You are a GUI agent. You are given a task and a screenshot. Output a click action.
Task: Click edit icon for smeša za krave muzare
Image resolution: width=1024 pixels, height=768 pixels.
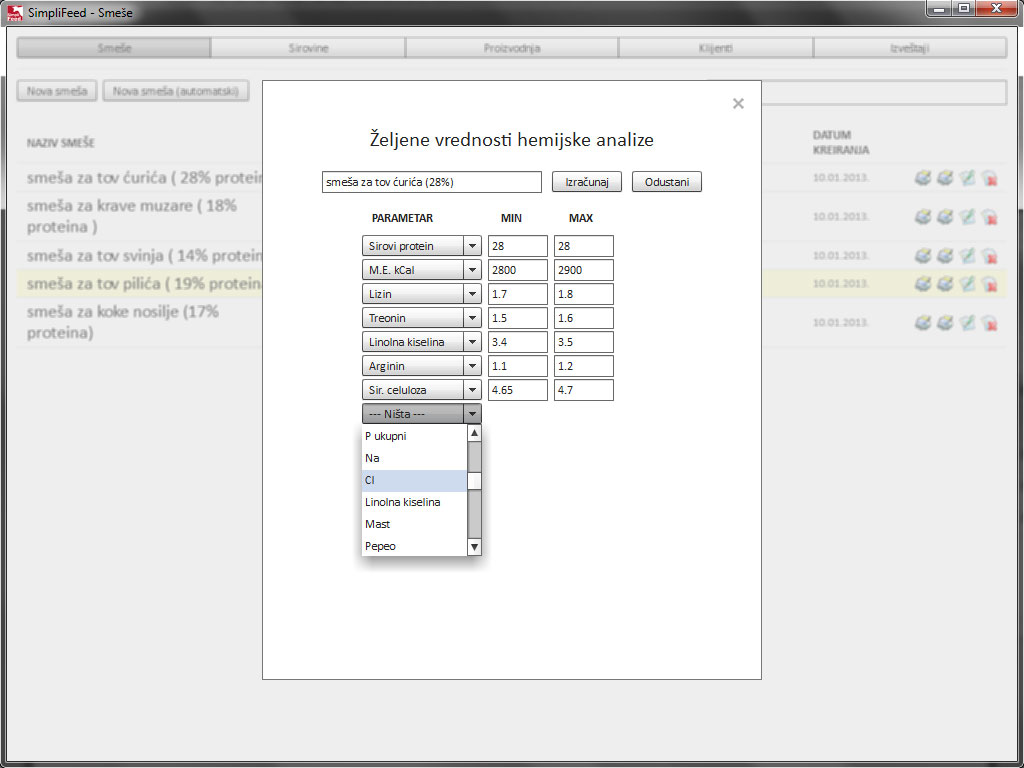point(967,216)
